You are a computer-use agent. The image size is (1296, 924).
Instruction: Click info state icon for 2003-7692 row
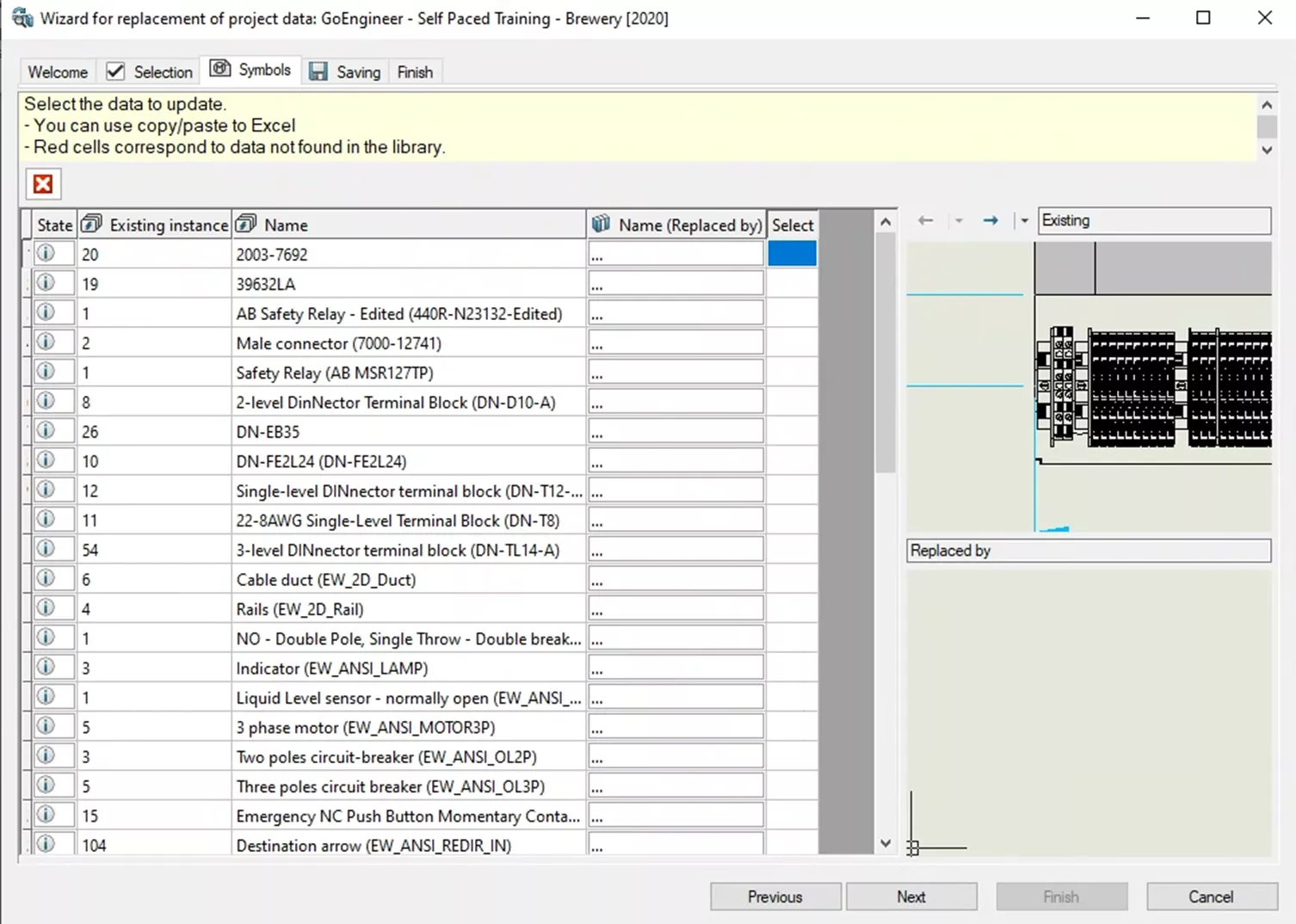click(x=46, y=254)
